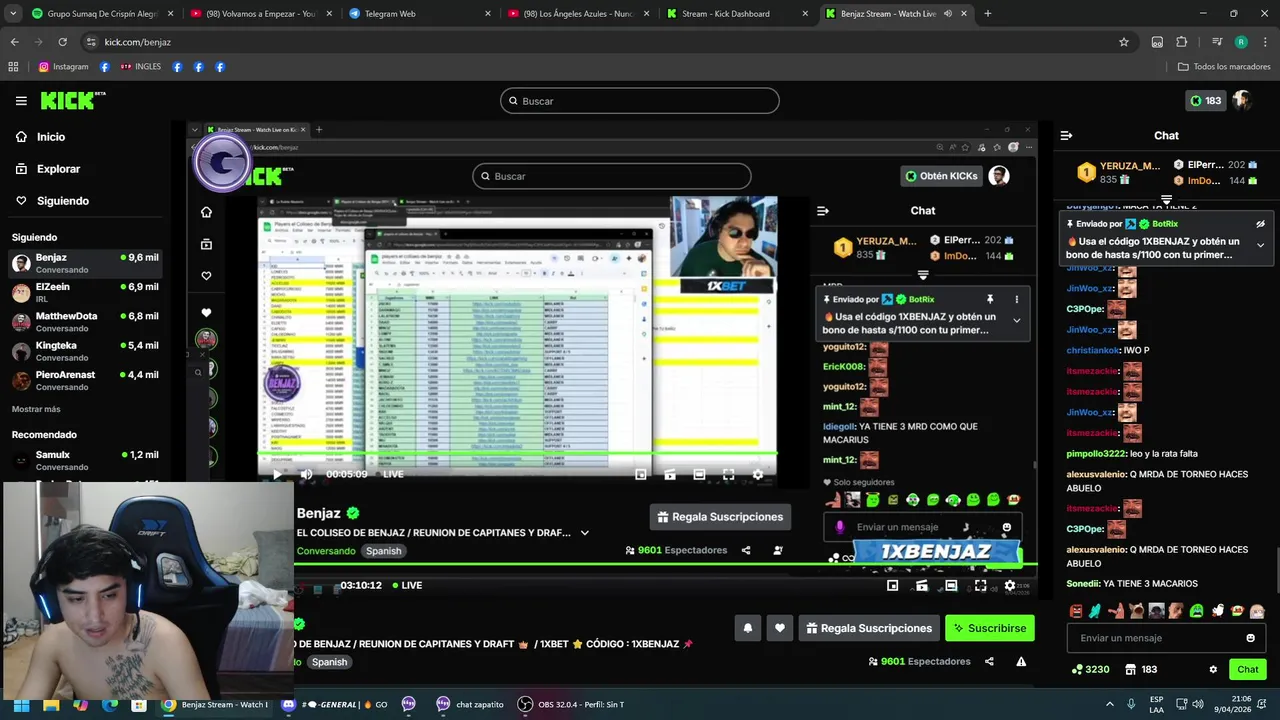Share the stream via the share icon
Viewport: 1280px width, 720px height.
coord(989,662)
